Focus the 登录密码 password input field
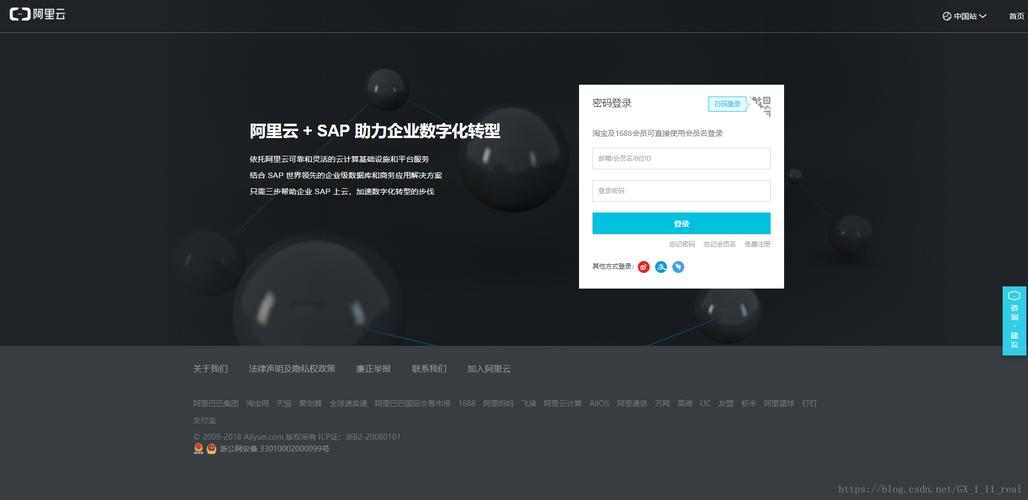 (681, 191)
